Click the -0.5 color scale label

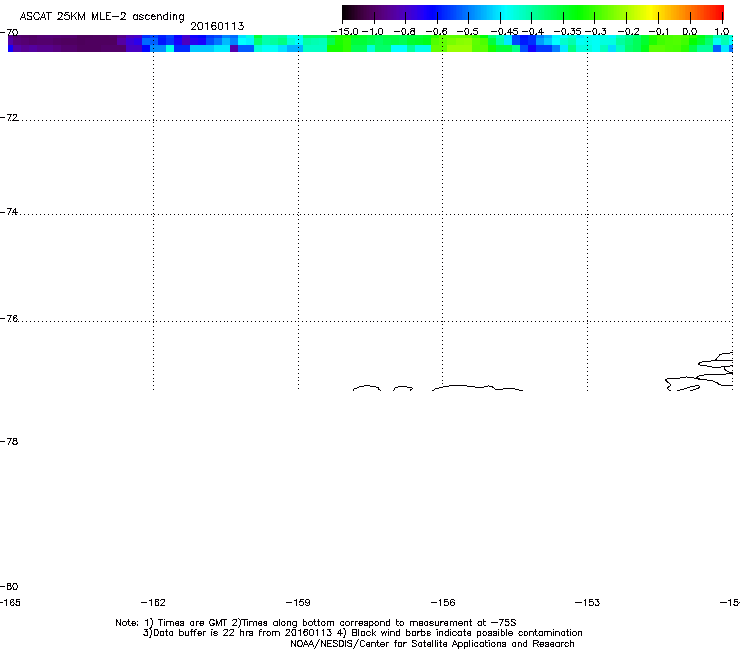tap(468, 32)
